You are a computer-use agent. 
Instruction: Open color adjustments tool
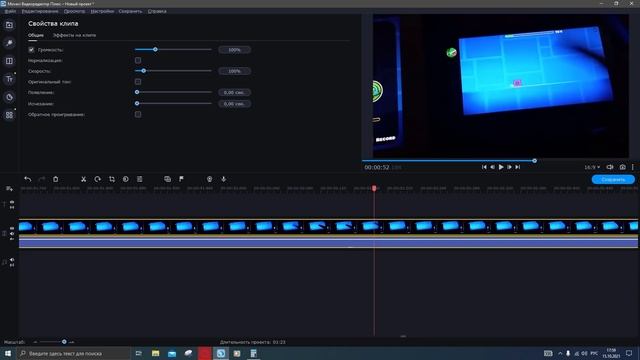coord(126,179)
